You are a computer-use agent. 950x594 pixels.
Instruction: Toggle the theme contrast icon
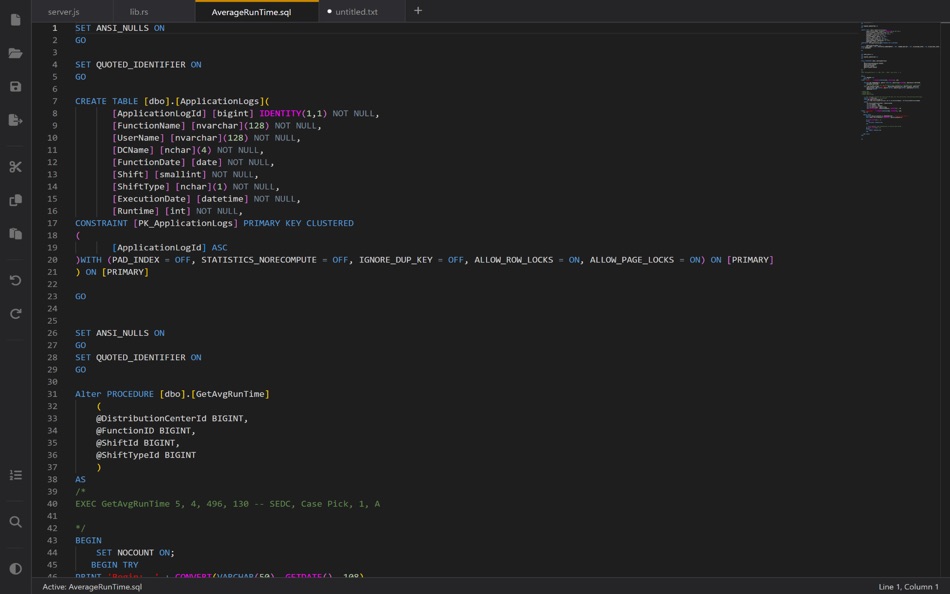(16, 569)
